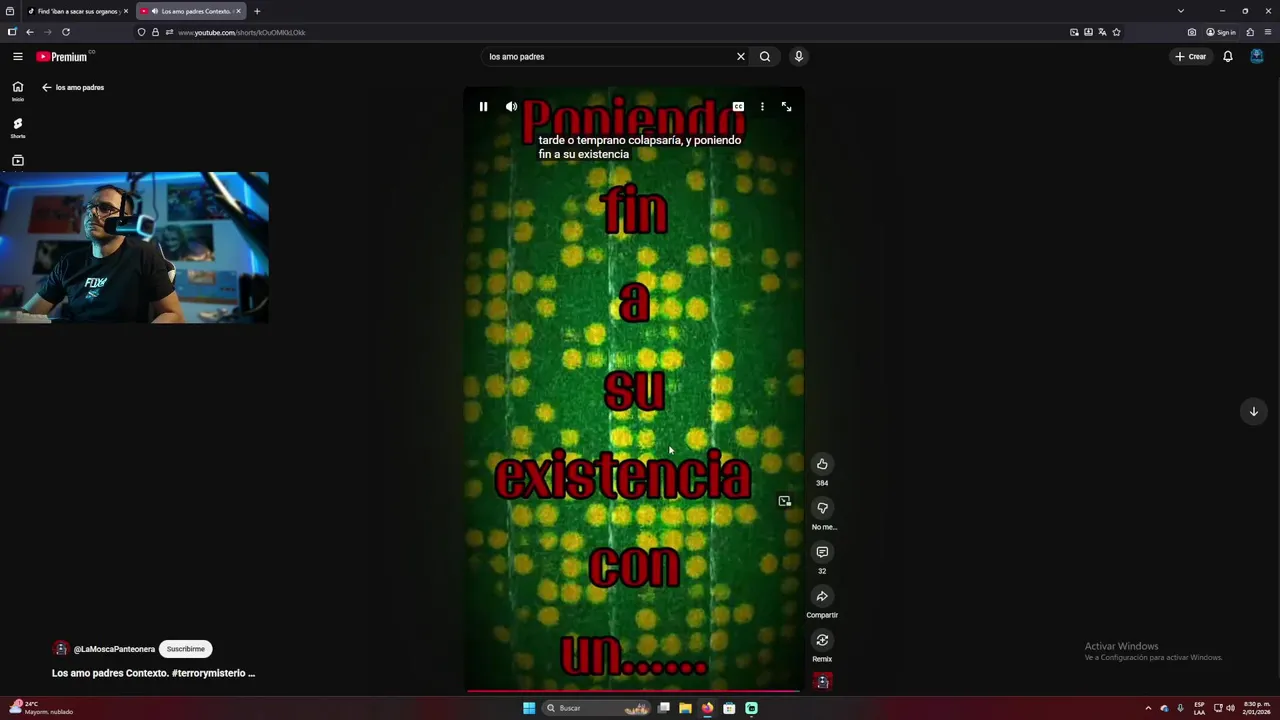Start voice search with microphone icon
1280x720 pixels.
798,57
